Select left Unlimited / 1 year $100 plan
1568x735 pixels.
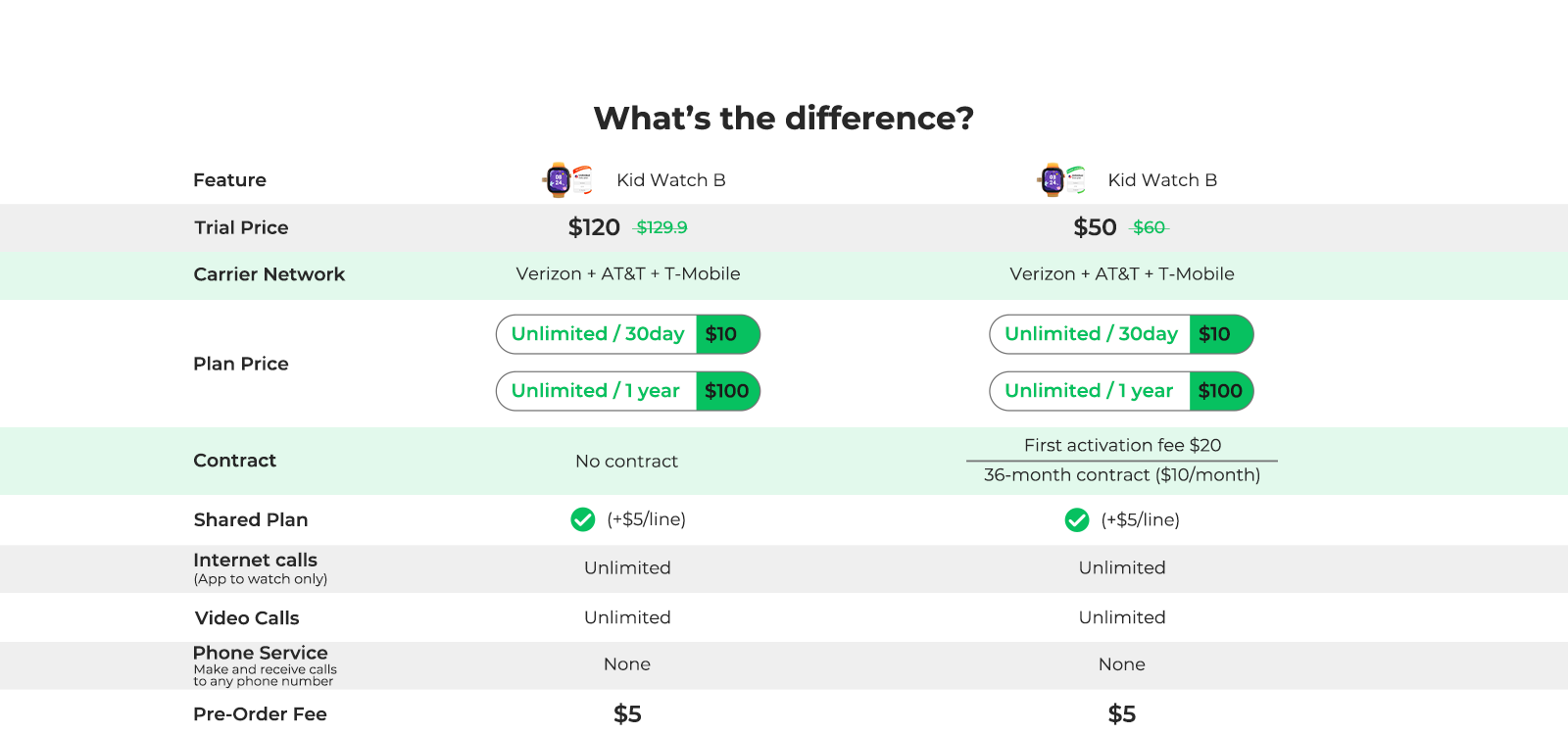coord(628,391)
